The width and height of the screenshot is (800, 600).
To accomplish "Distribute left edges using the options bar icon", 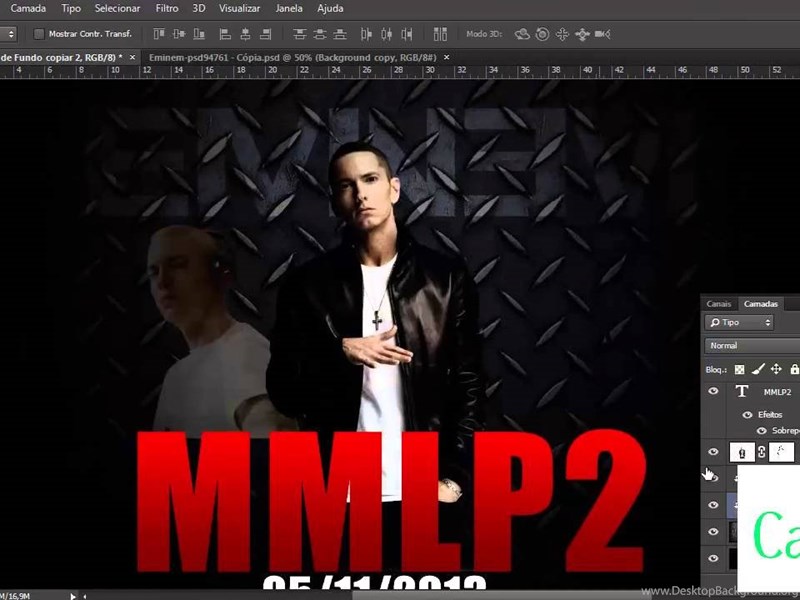I will (x=366, y=34).
